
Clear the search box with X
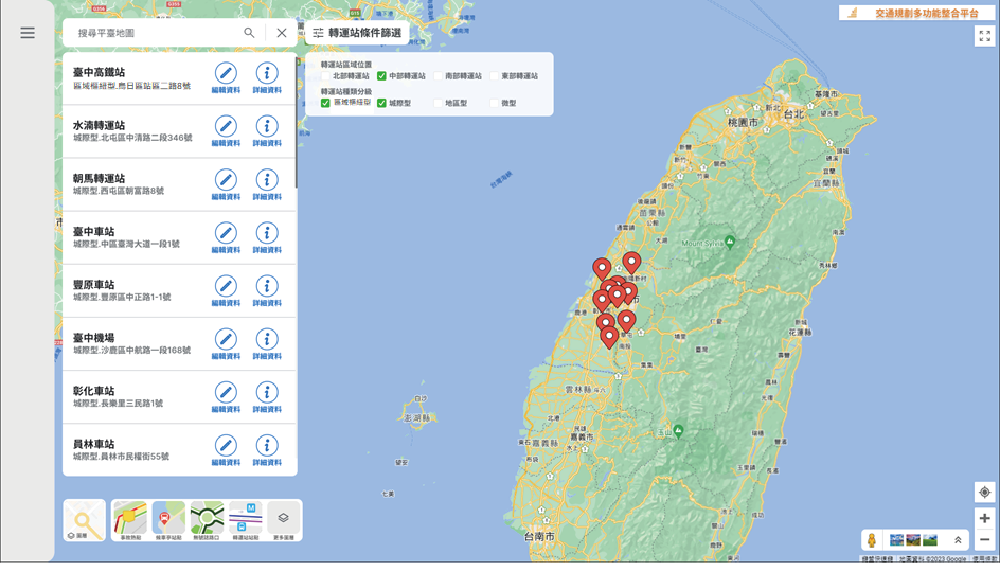click(x=282, y=33)
